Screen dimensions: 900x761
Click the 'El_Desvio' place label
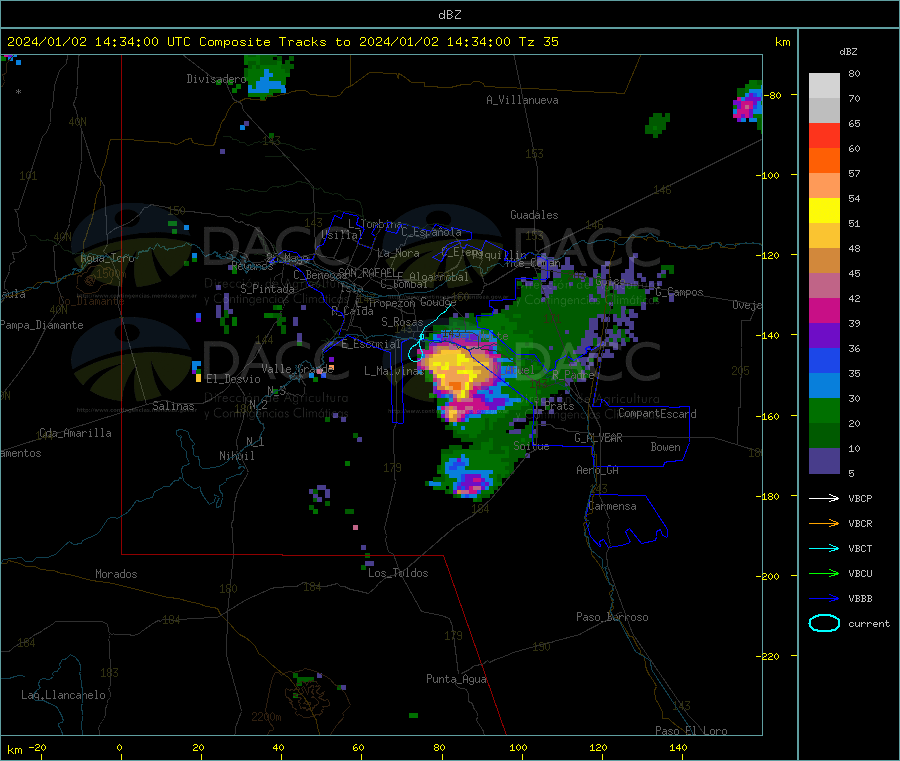pos(233,379)
